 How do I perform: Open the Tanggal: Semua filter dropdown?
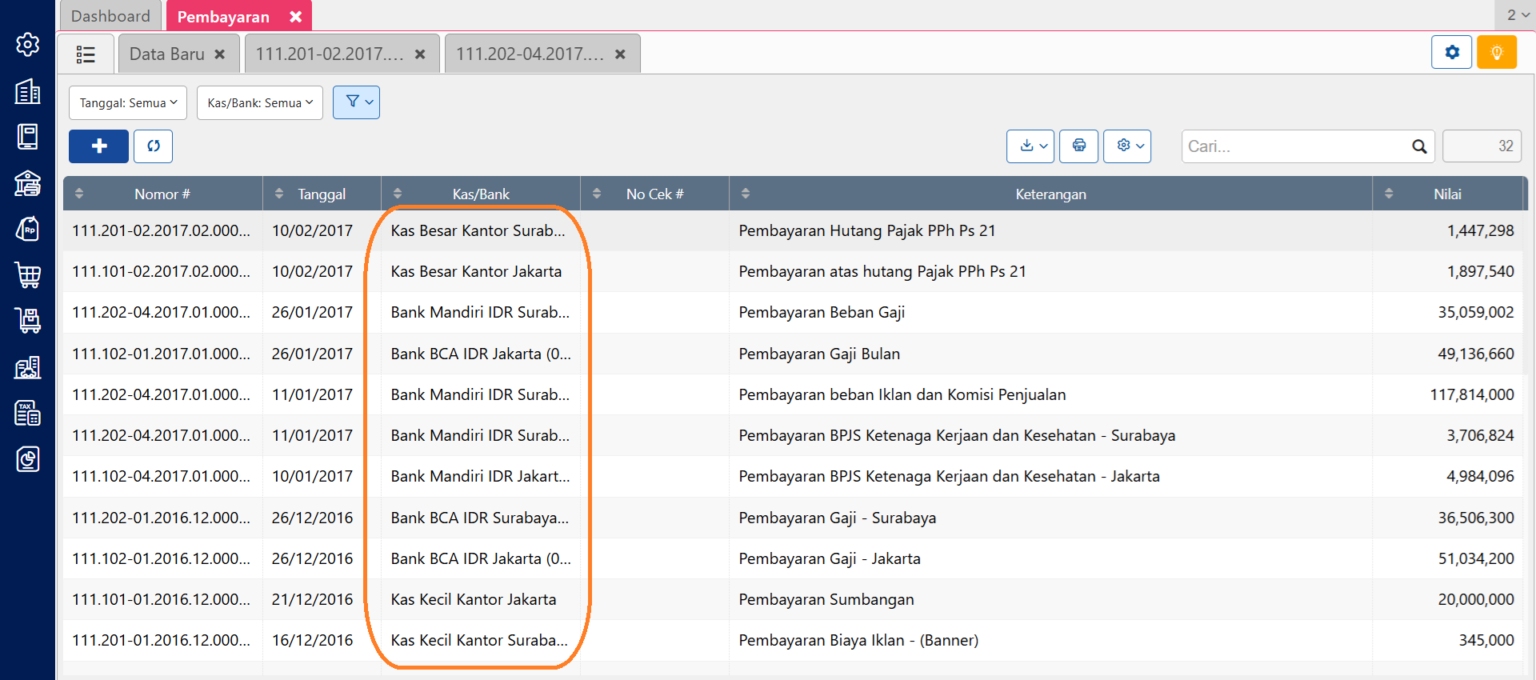(127, 102)
